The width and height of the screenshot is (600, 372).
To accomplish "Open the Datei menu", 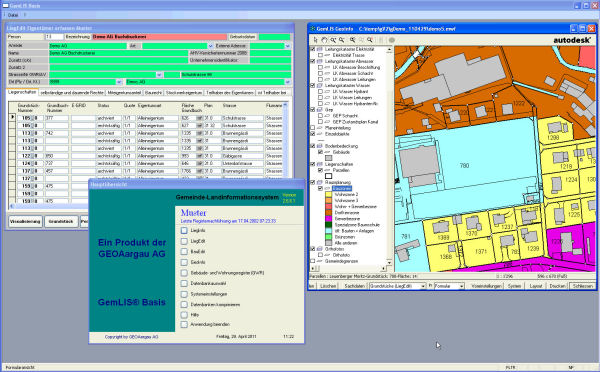I will click(13, 15).
